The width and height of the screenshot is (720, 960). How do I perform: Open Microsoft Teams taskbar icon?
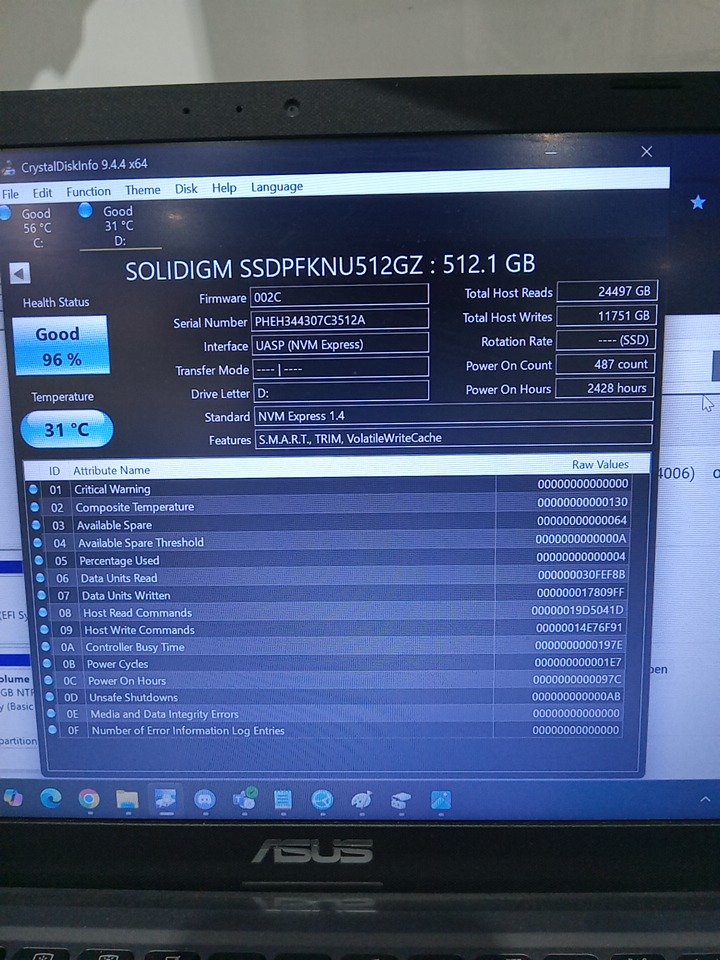point(244,799)
